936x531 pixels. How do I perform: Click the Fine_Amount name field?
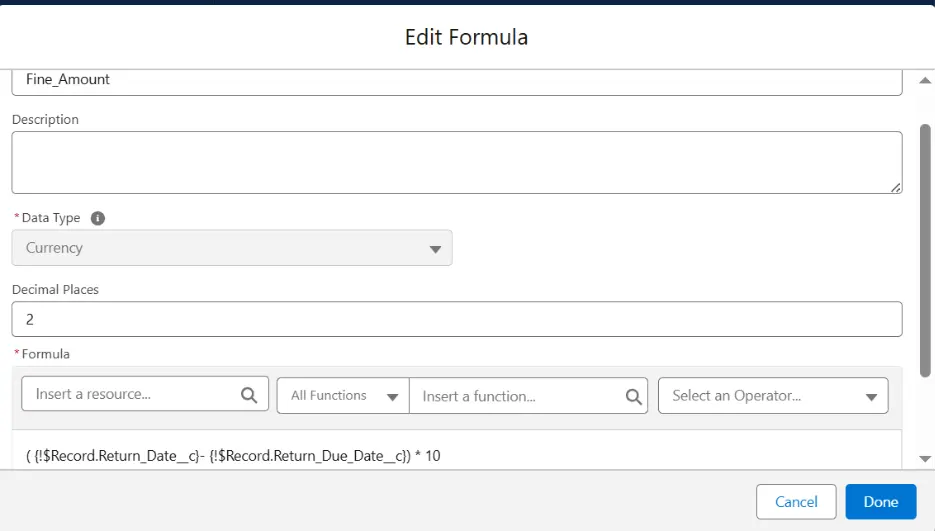(456, 80)
